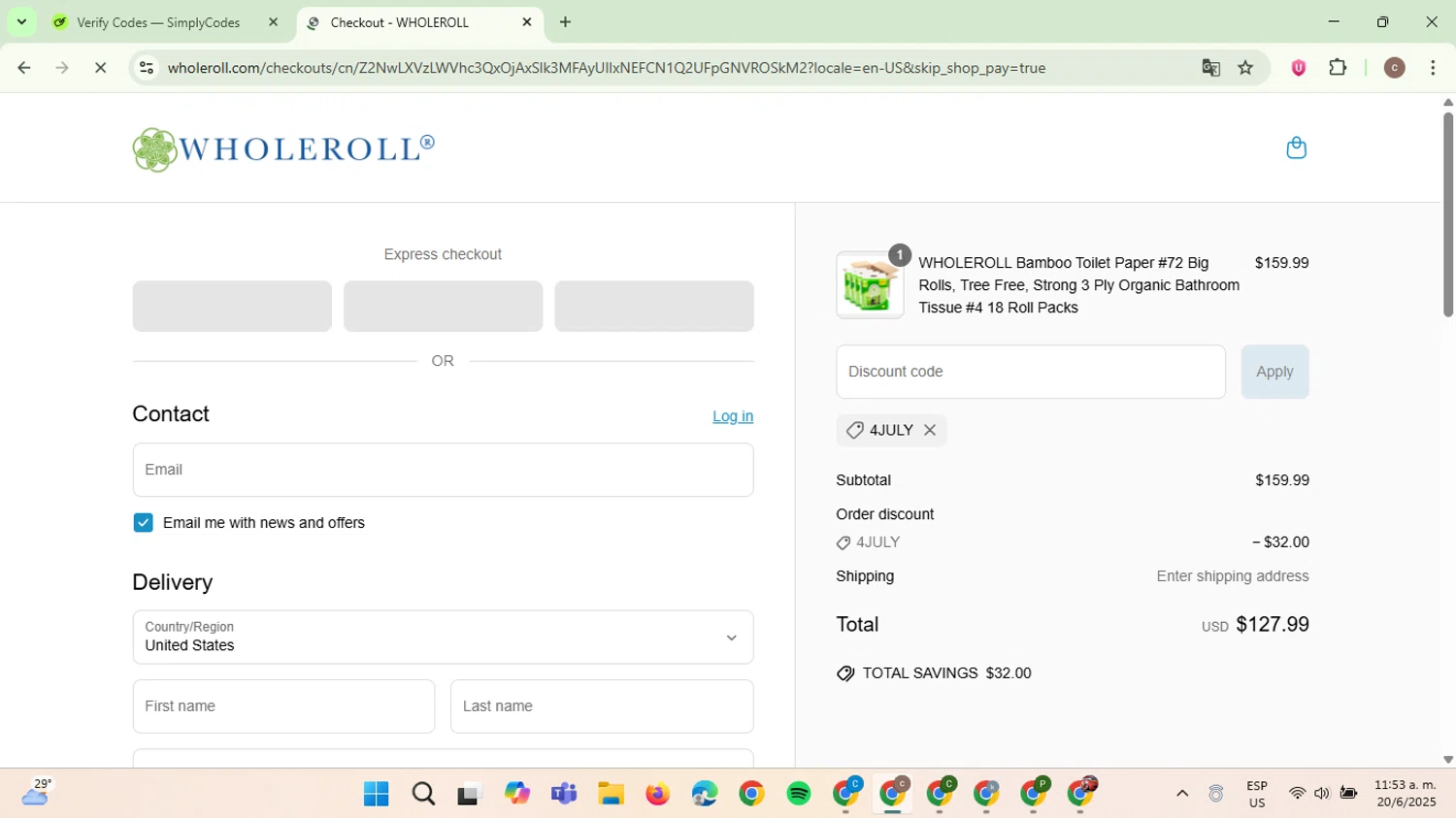Open the Country/Region dropdown
This screenshot has height=818, width=1456.
pos(443,637)
